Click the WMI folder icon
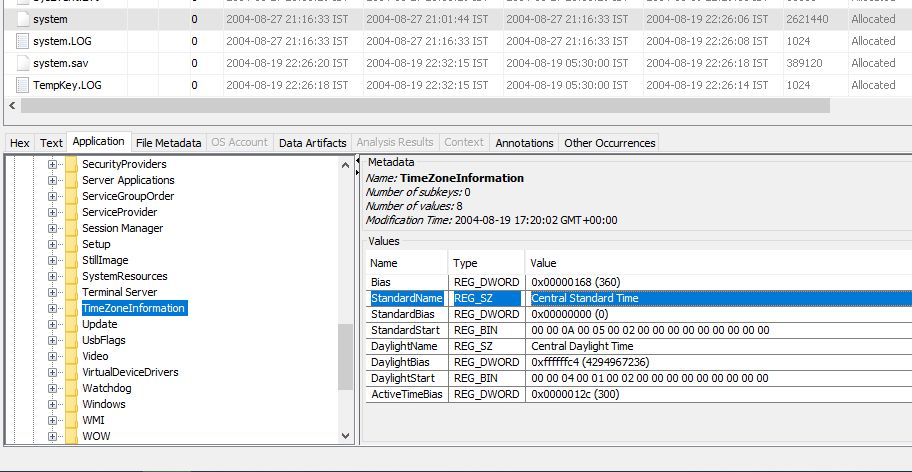Image resolution: width=912 pixels, height=472 pixels. (72, 420)
